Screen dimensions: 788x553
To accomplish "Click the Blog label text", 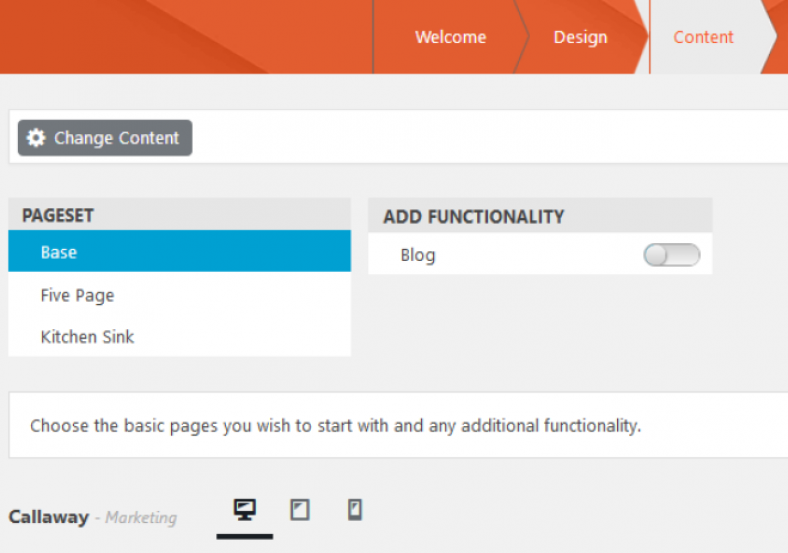I will (418, 255).
